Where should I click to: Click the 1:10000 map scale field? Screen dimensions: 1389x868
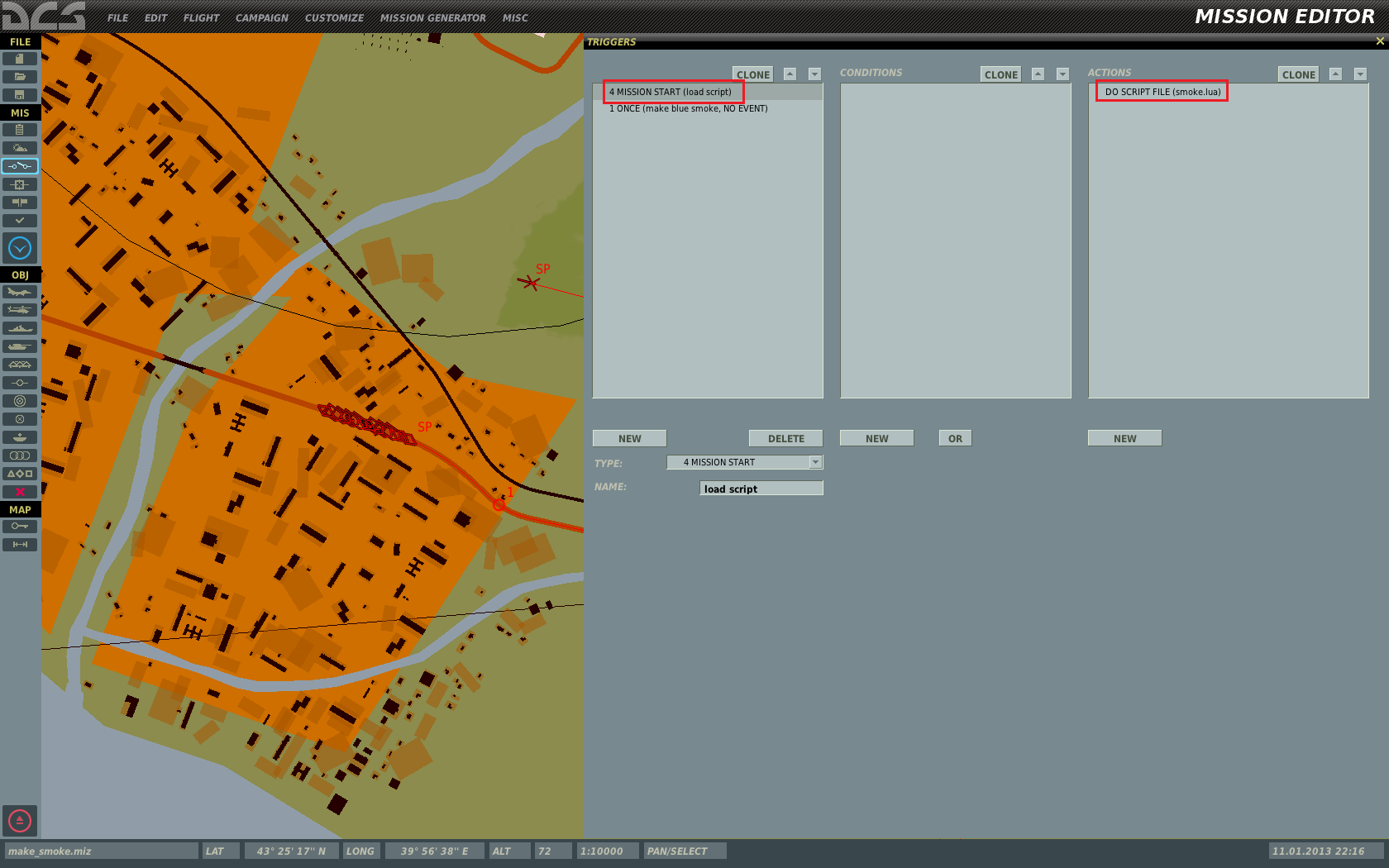pyautogui.click(x=607, y=851)
